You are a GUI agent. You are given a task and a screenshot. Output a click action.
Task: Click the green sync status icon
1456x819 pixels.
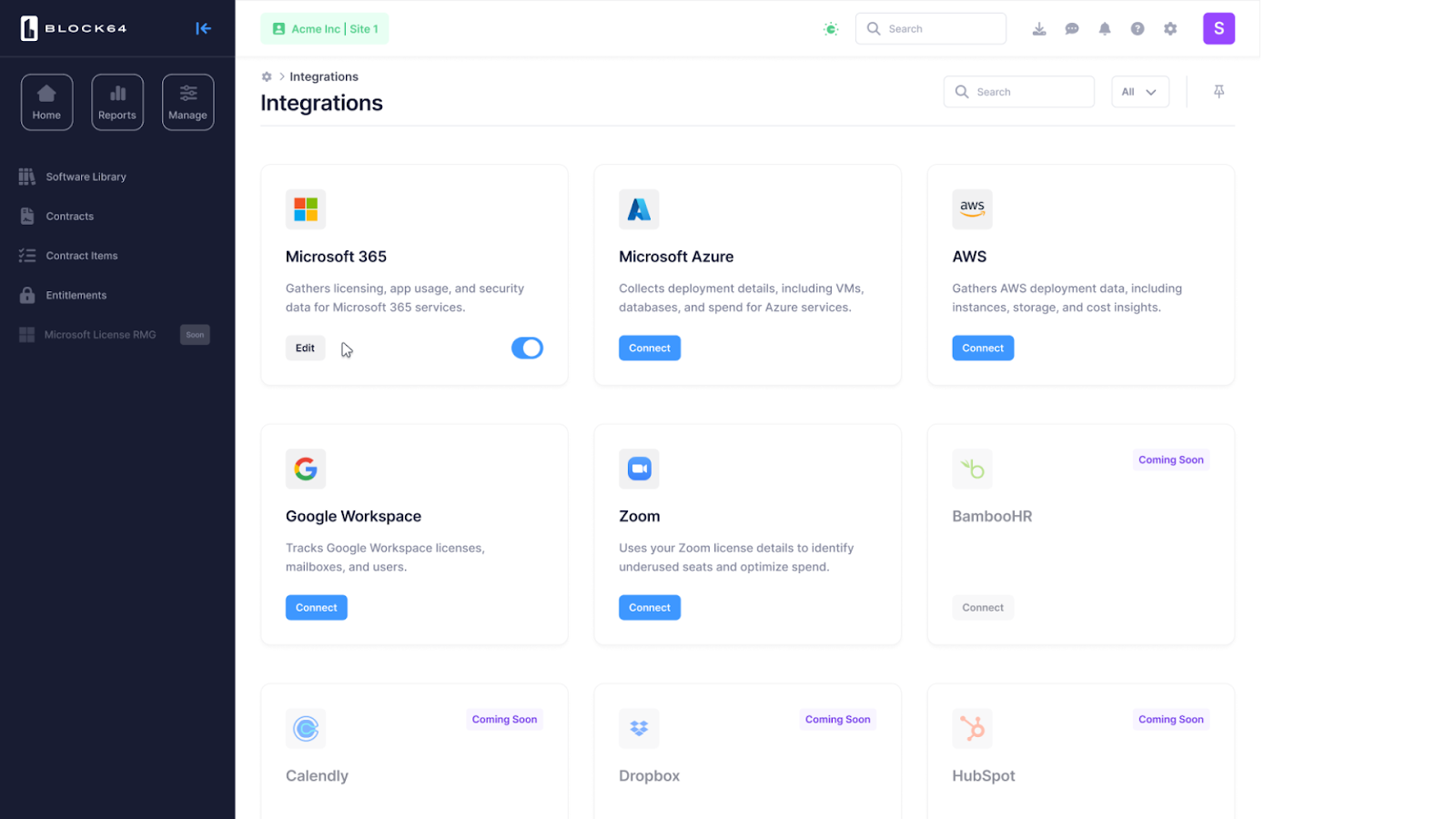click(x=831, y=29)
